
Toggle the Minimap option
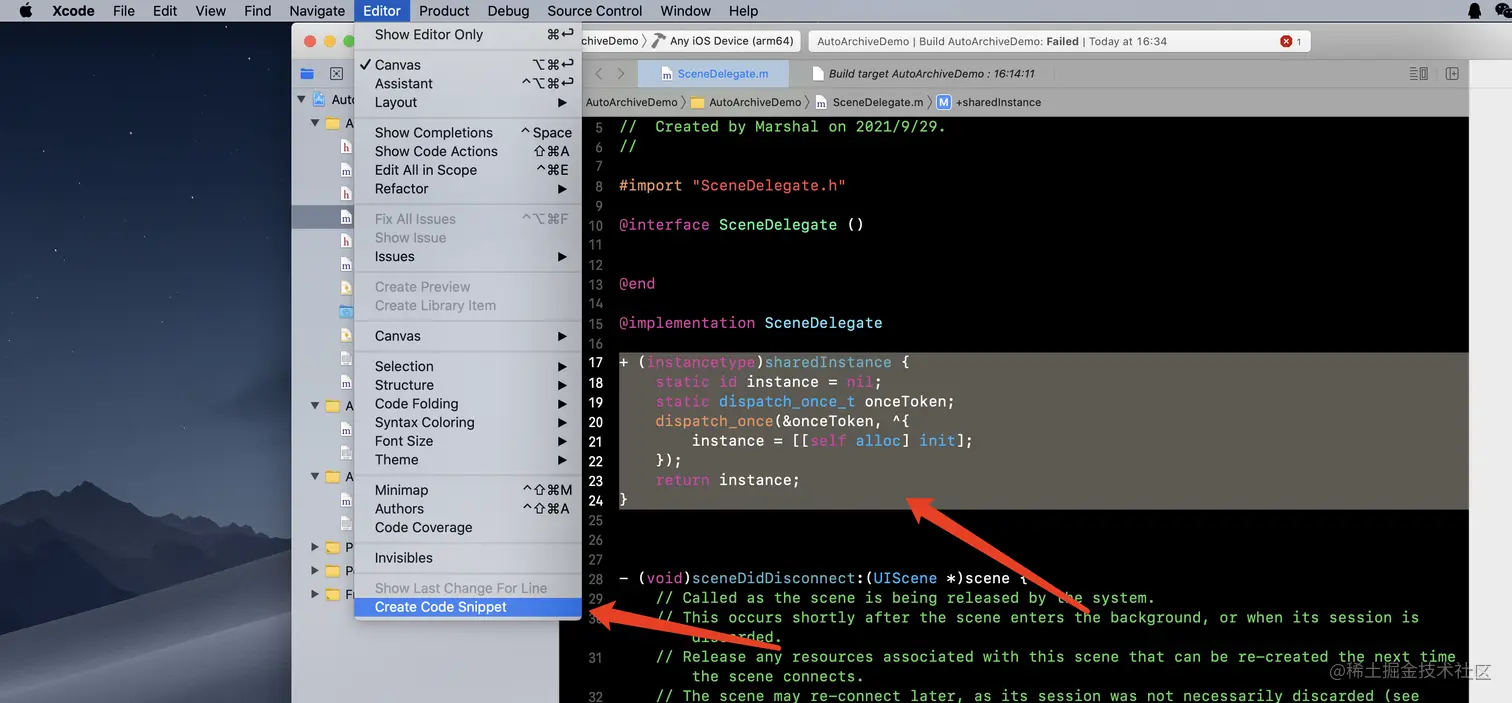pyautogui.click(x=468, y=491)
